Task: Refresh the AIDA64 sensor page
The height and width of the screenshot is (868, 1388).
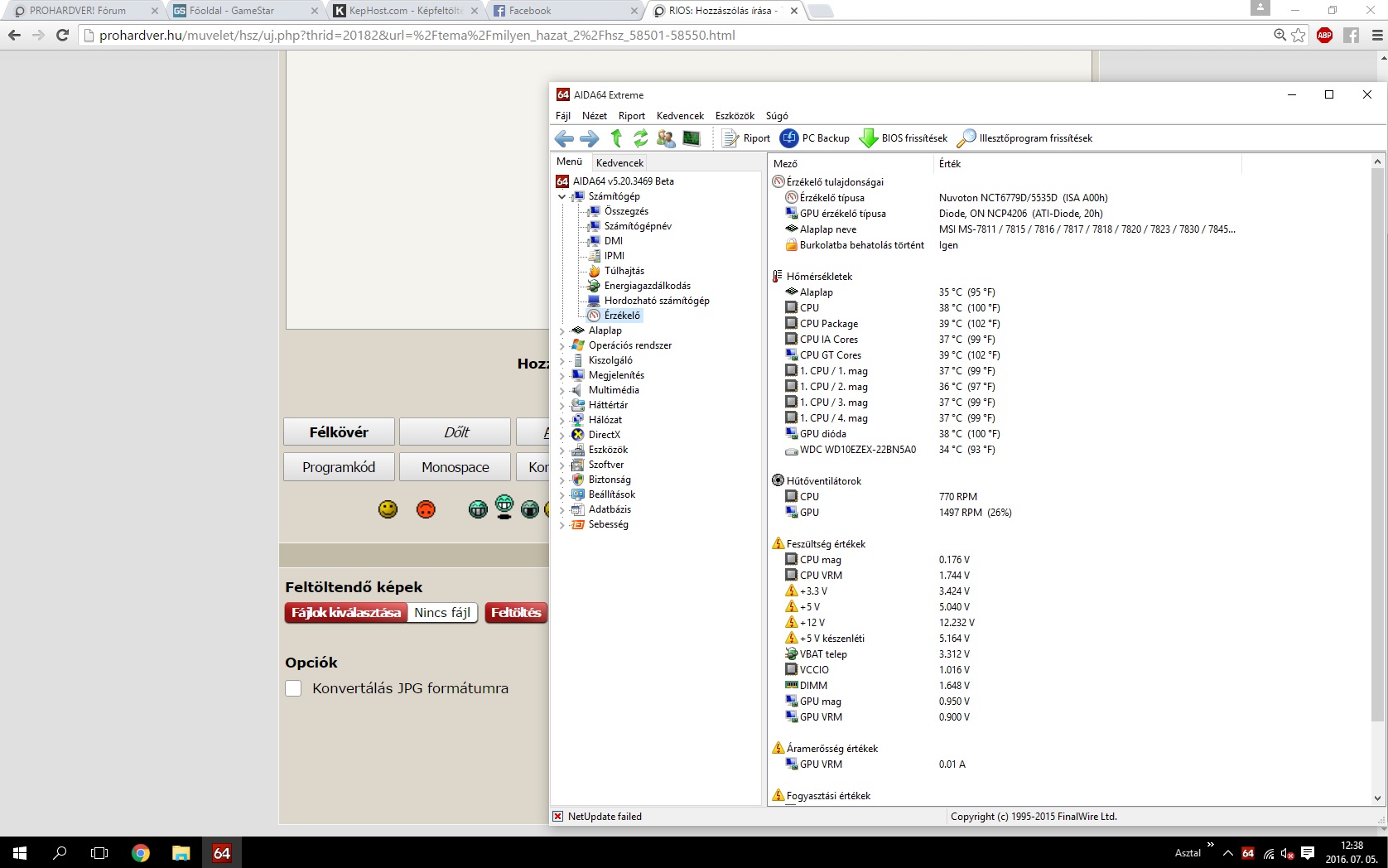Action: click(641, 138)
